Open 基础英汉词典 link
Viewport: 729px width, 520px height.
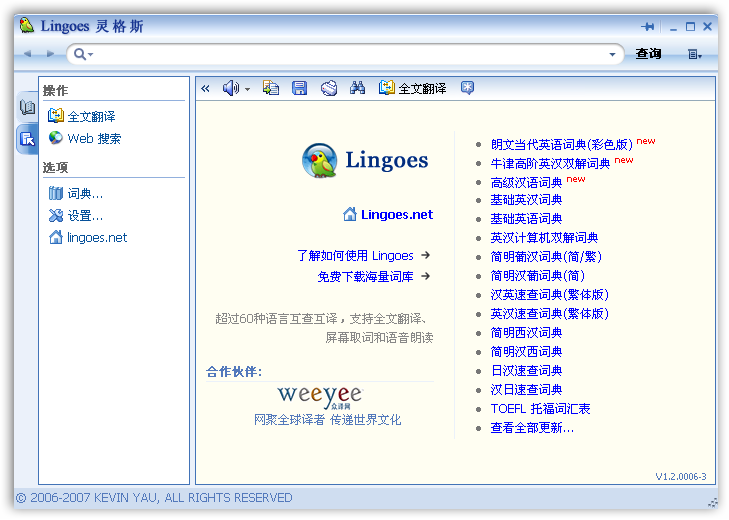click(526, 200)
